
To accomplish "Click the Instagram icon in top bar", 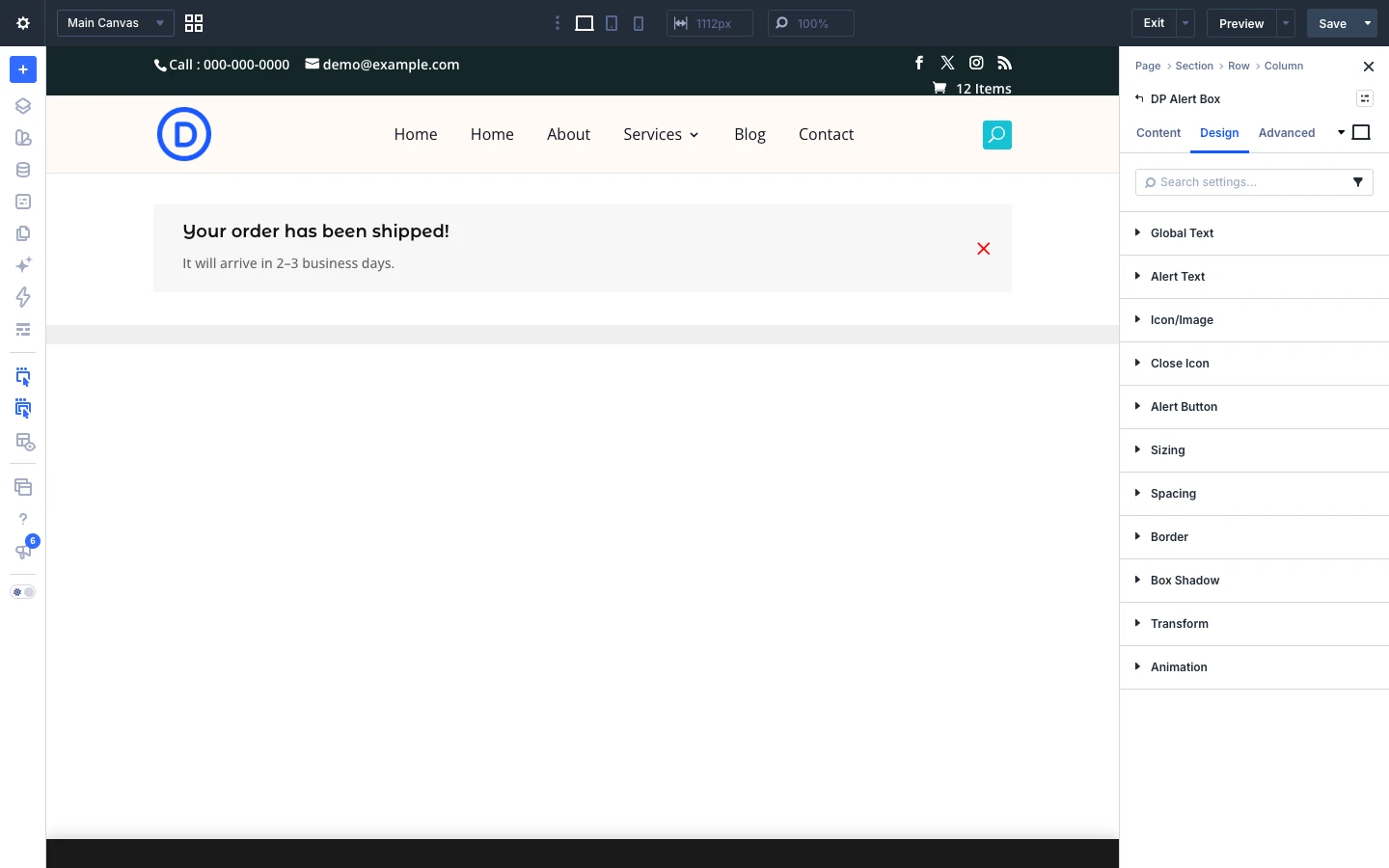I will pyautogui.click(x=976, y=63).
